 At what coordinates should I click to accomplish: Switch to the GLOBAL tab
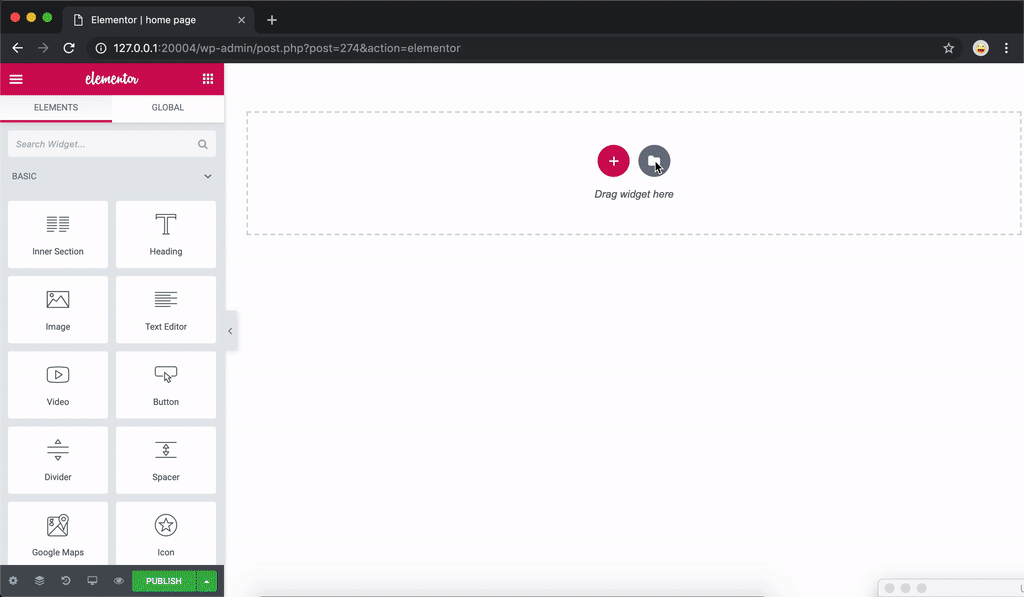(168, 108)
